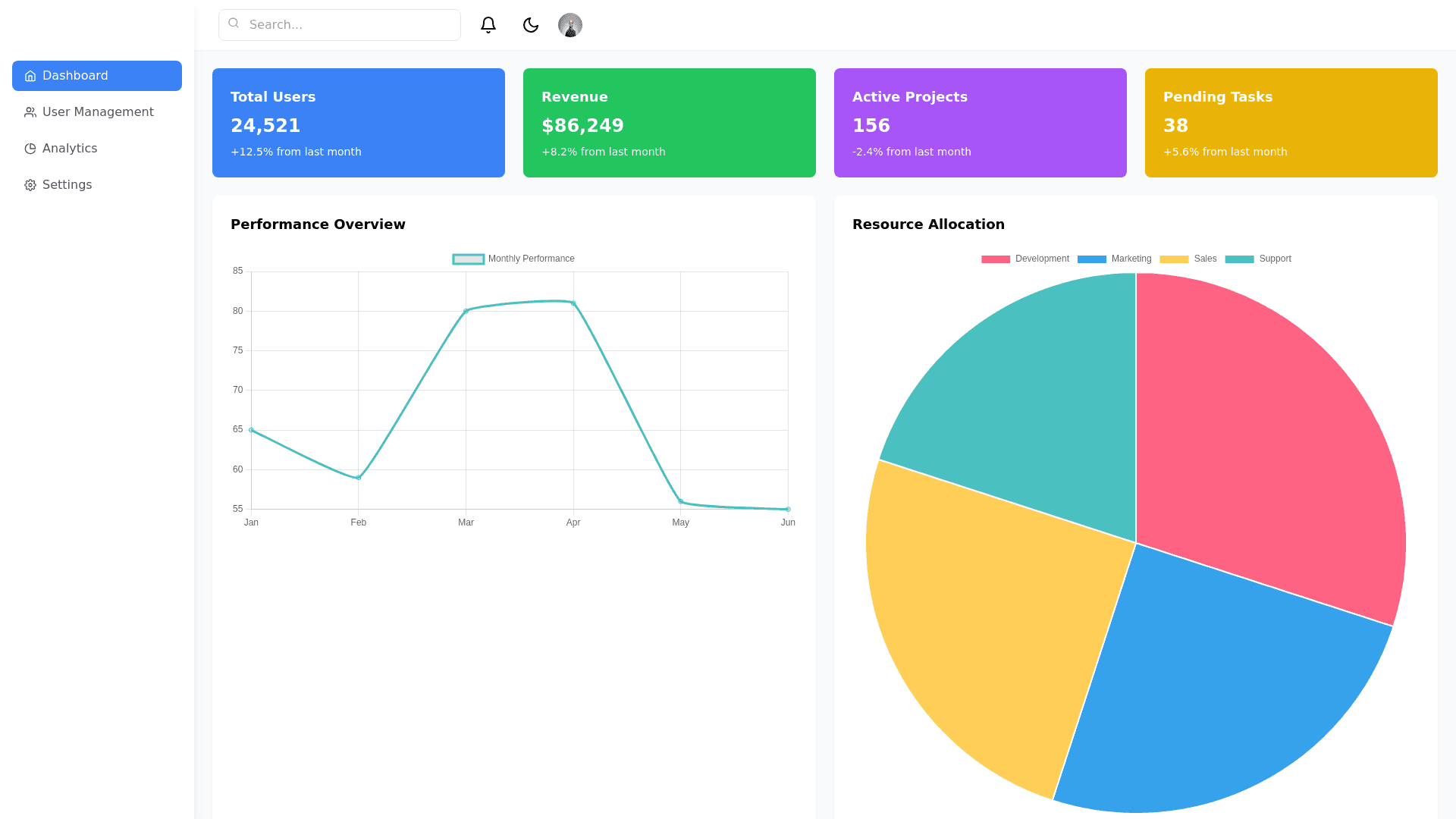
Task: Toggle the Sales legend item
Action: pyautogui.click(x=1204, y=259)
